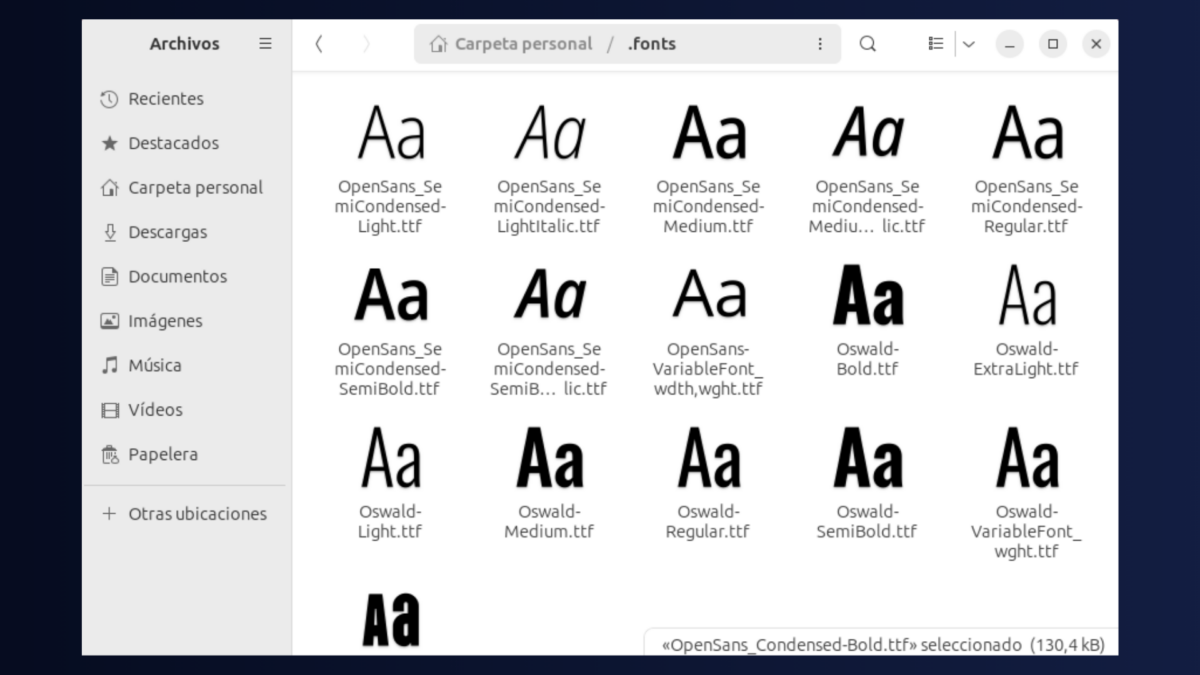Open the sidebar hamburger menu
This screenshot has height=675, width=1200.
[x=265, y=43]
